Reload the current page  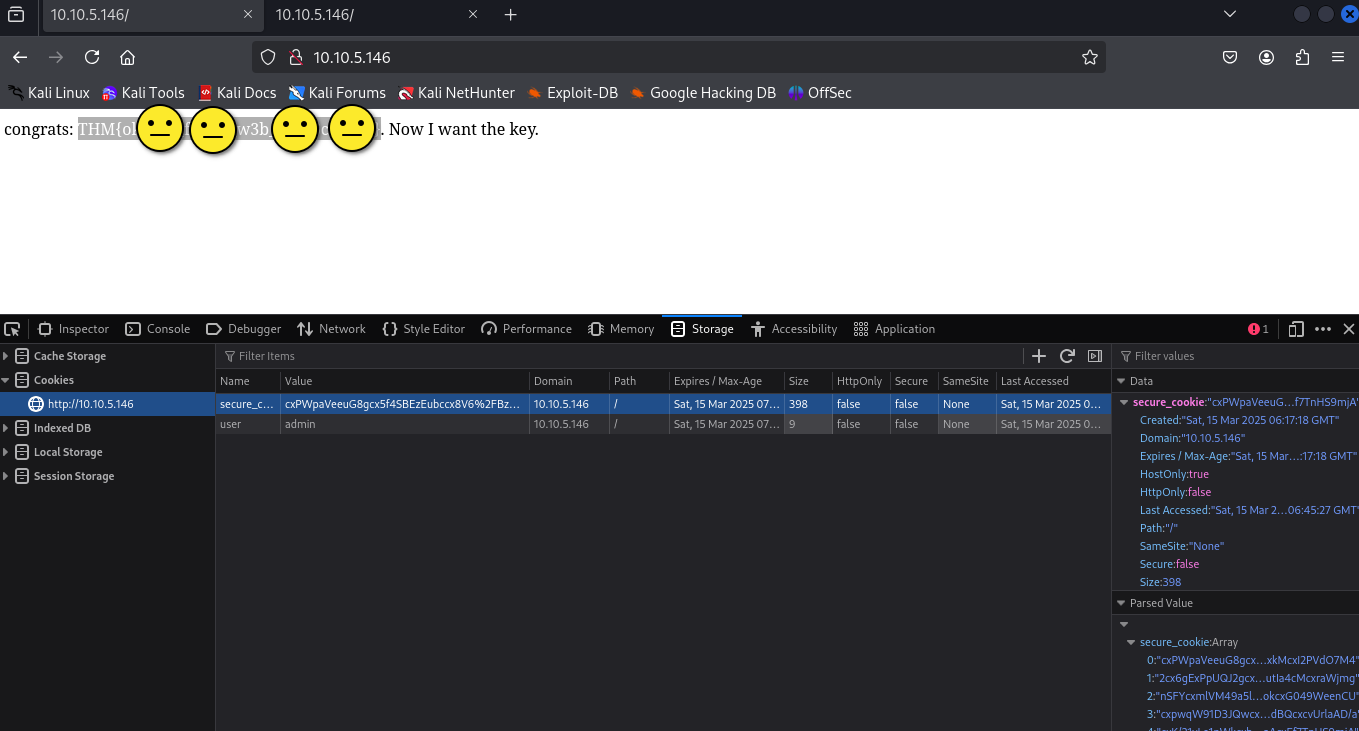(92, 58)
